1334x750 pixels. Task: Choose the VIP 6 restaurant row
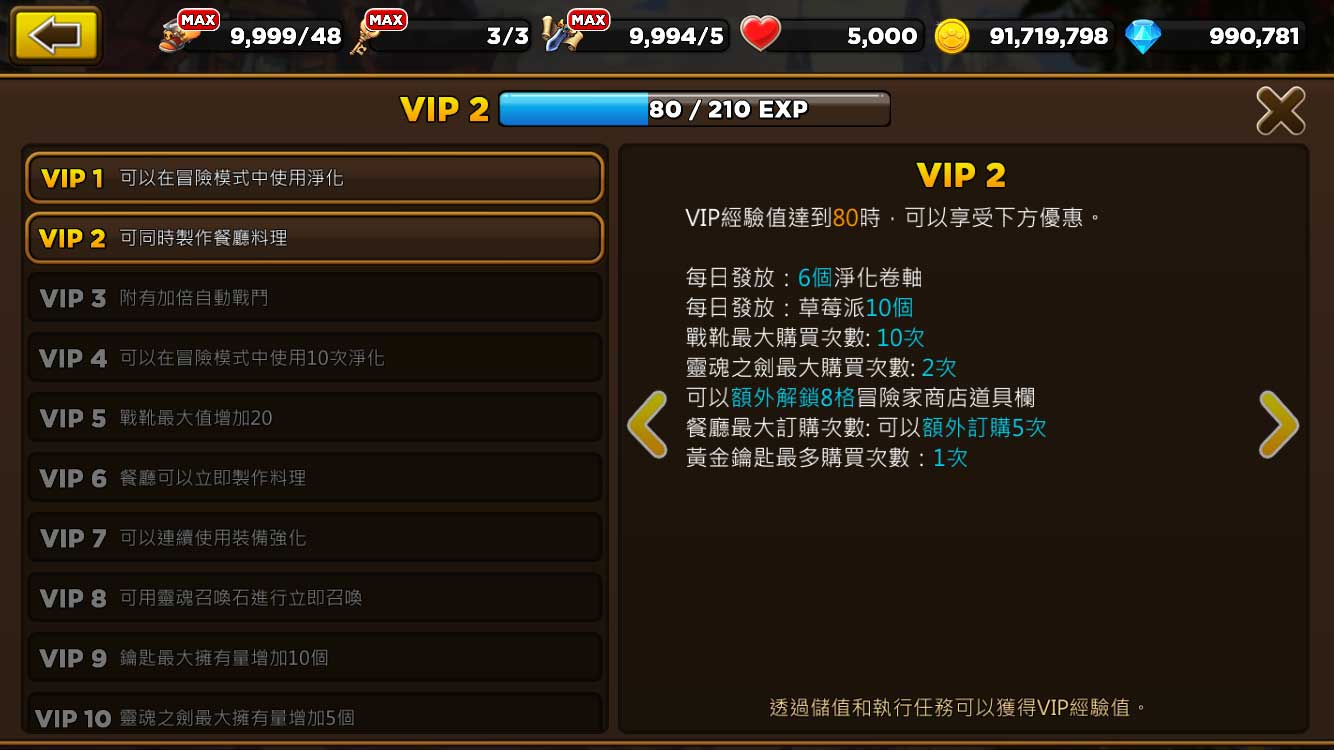point(314,478)
